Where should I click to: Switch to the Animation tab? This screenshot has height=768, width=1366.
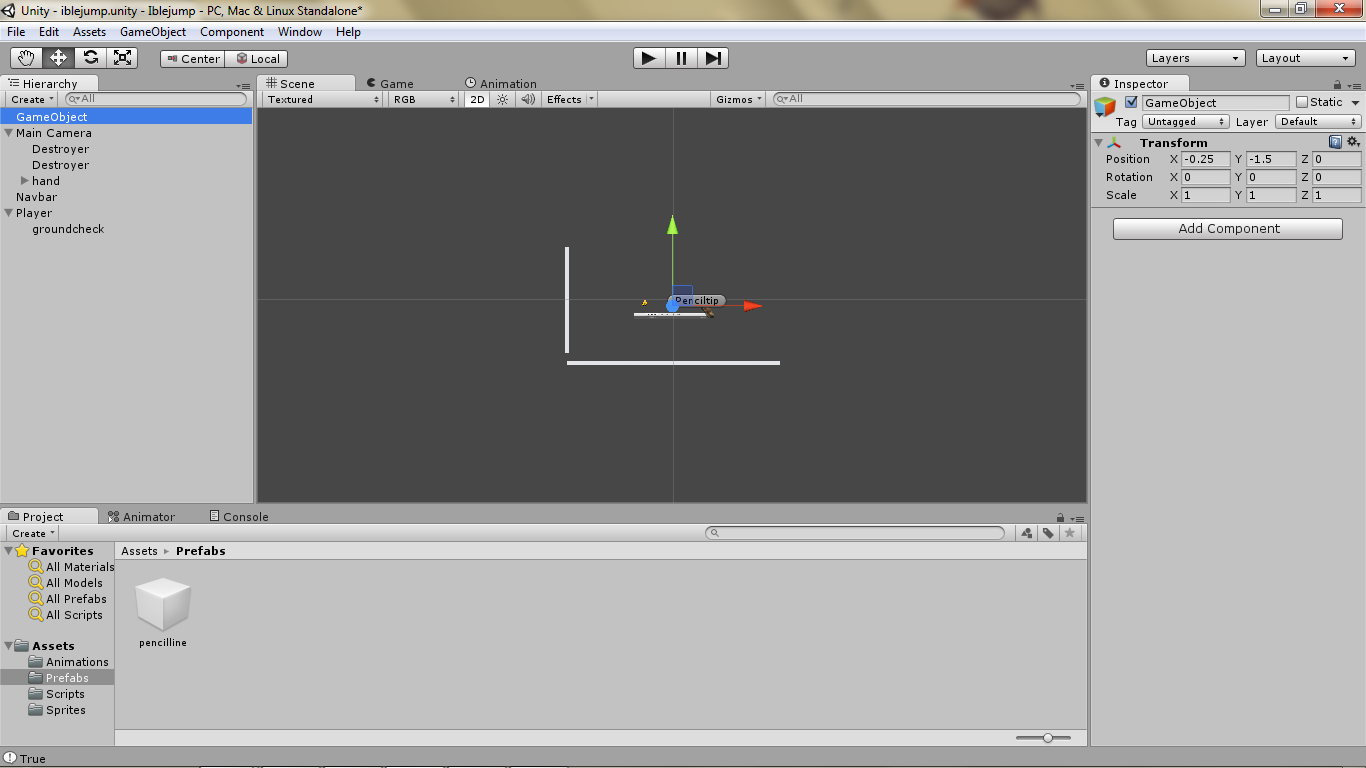(501, 84)
